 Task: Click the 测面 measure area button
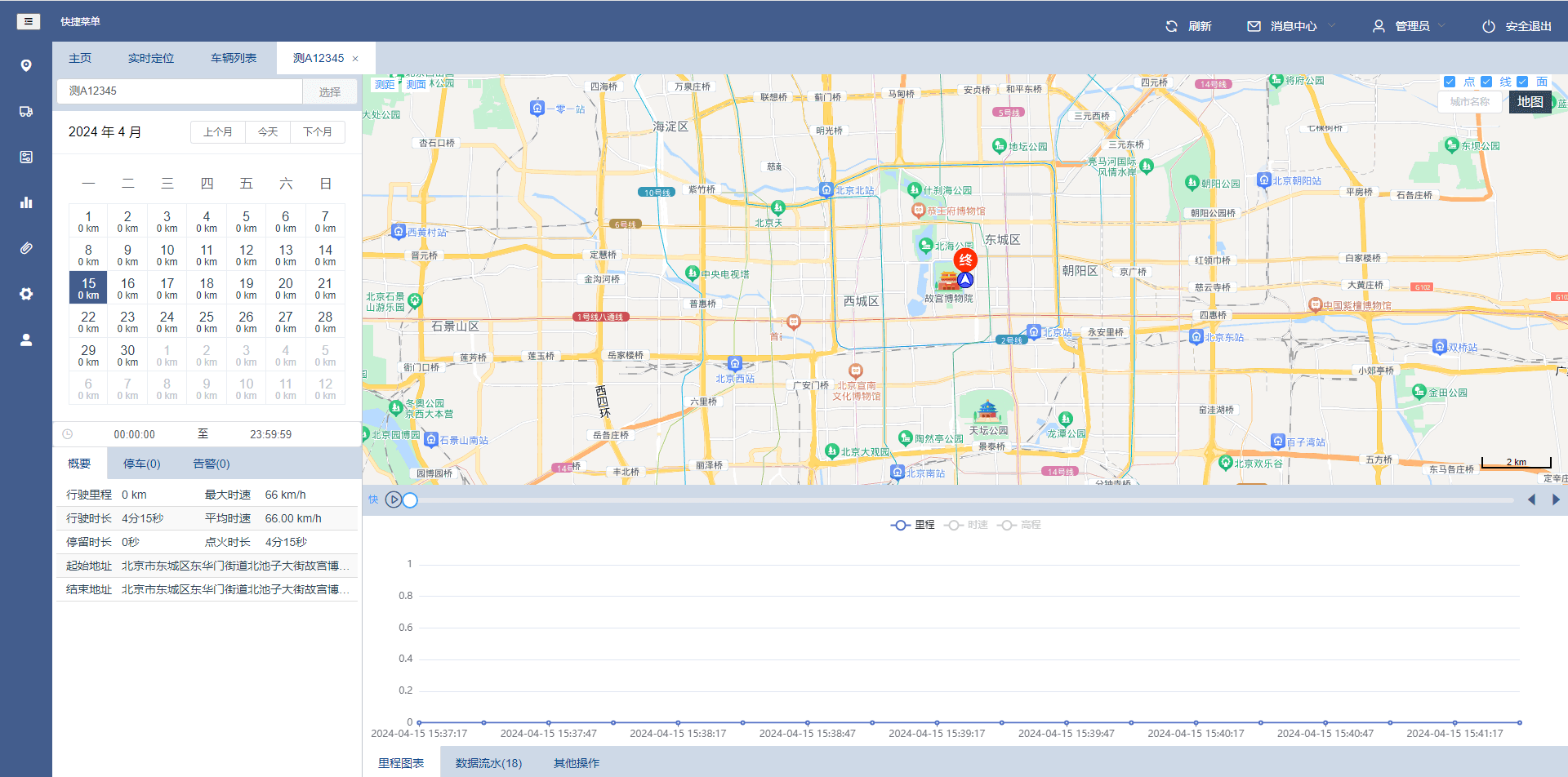coord(416,84)
